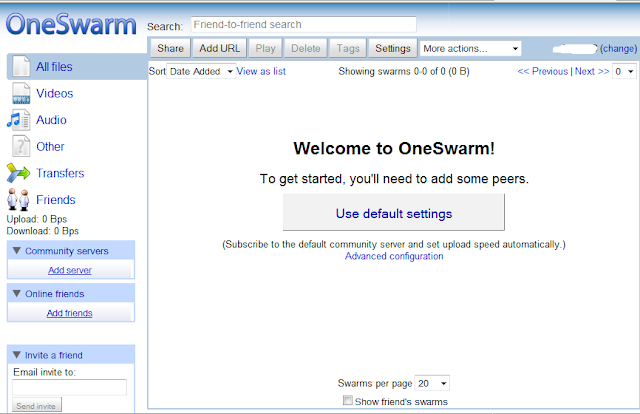The width and height of the screenshot is (640, 414).
Task: Open the More actions dropdown
Action: (471, 49)
